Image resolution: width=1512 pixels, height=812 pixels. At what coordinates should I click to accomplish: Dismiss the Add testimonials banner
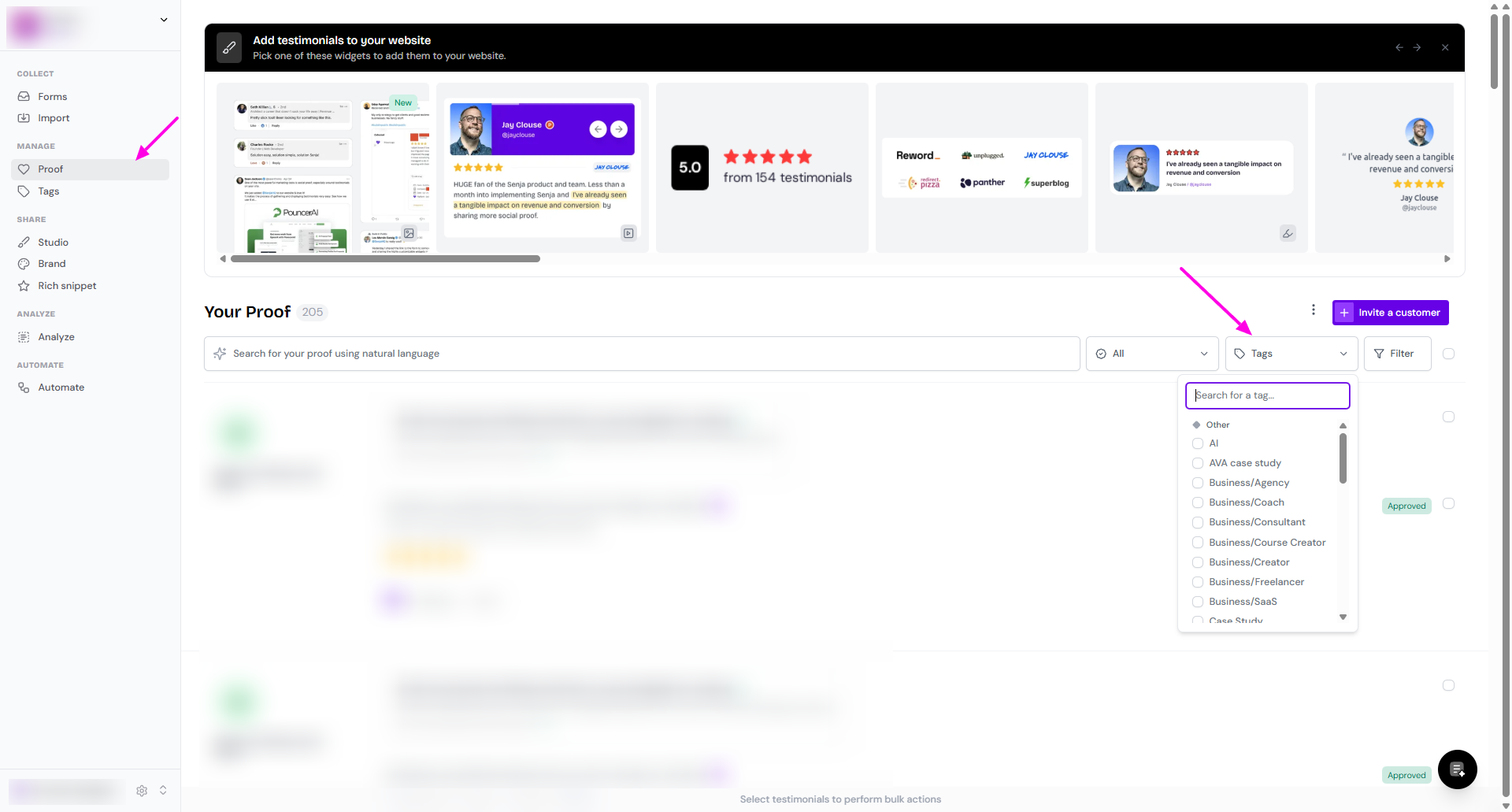(x=1445, y=48)
